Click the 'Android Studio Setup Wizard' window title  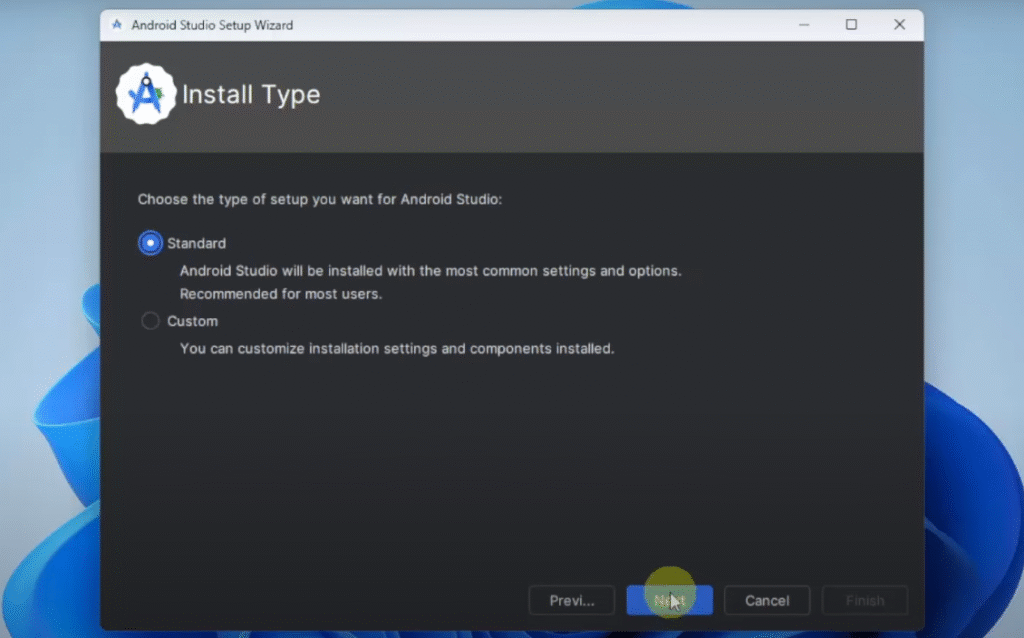(x=212, y=25)
